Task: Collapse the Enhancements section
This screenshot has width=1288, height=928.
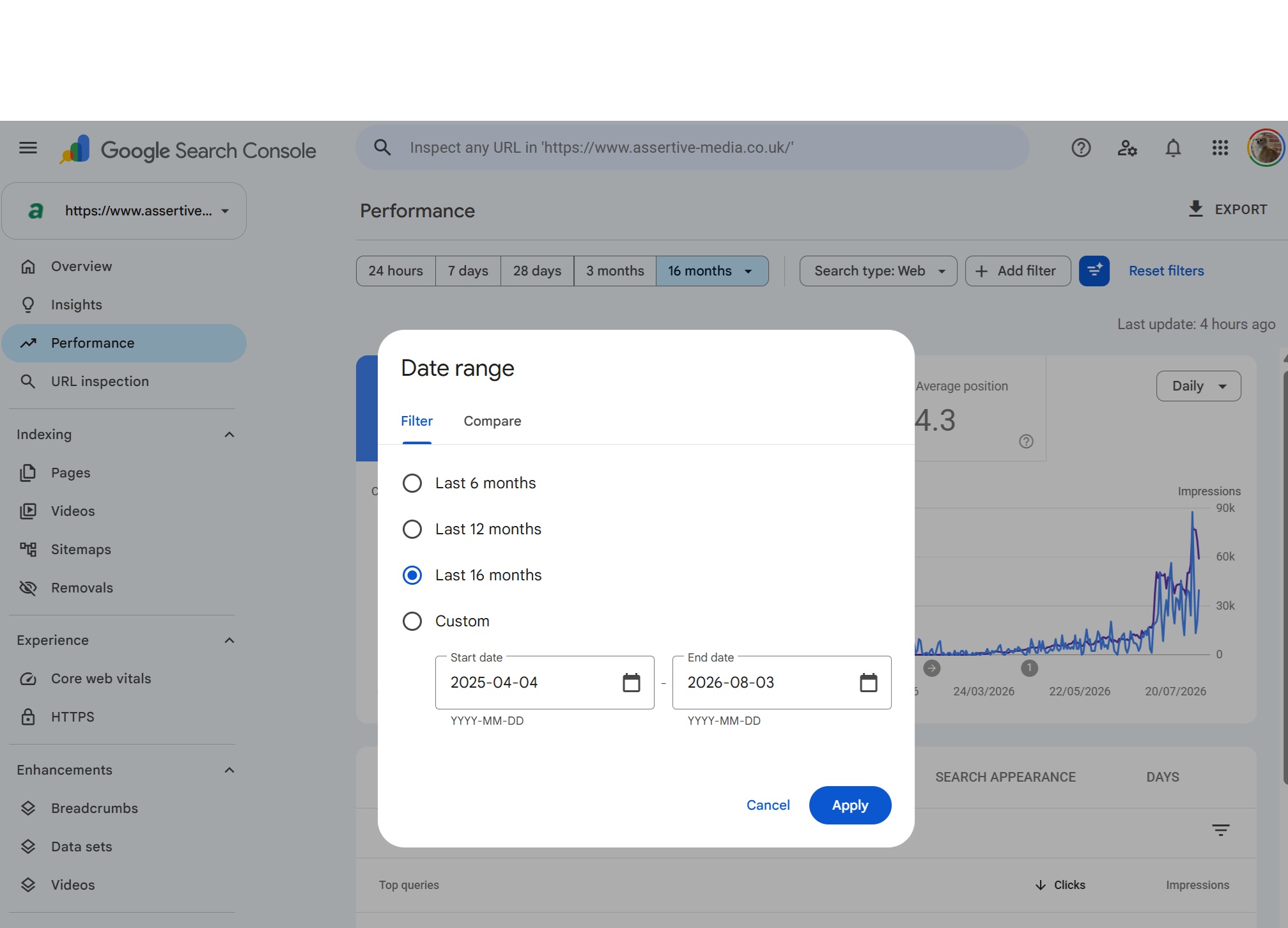Action: coord(229,770)
